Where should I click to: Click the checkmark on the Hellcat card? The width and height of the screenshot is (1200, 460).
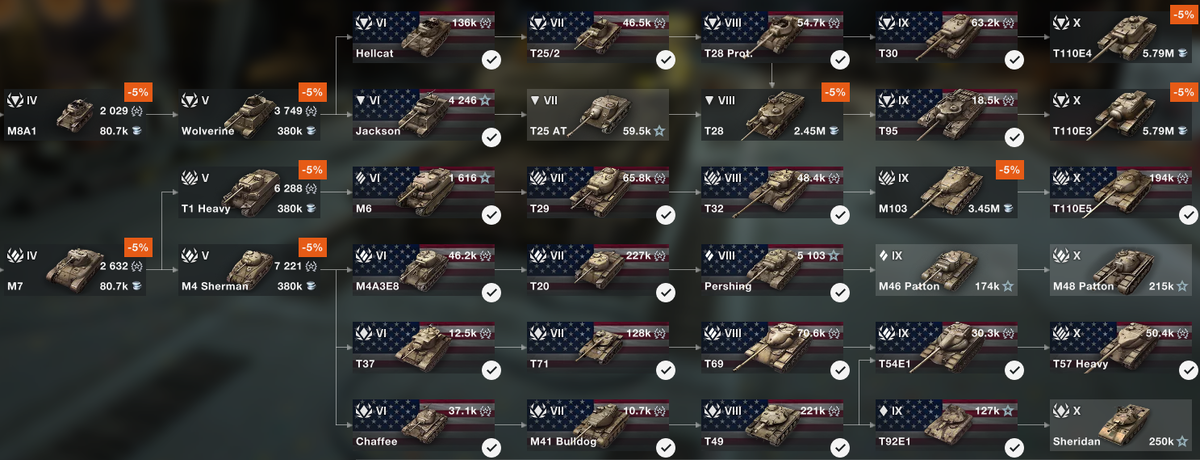[x=491, y=60]
